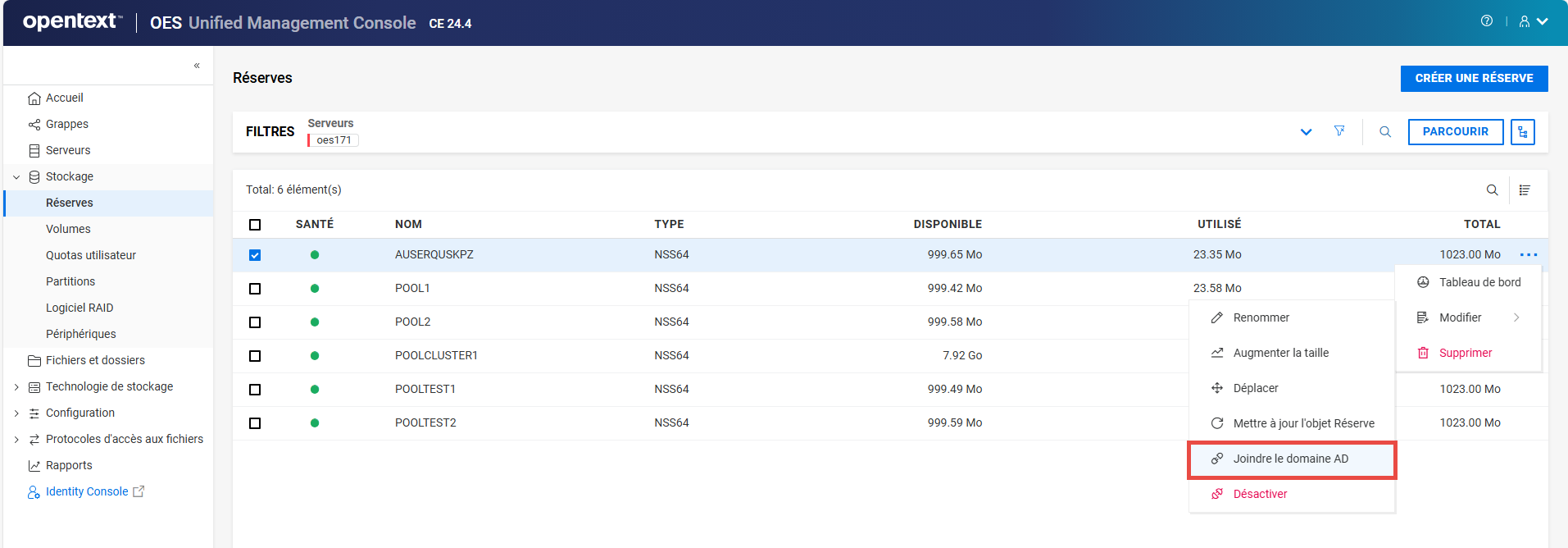Choose Augmenter la taille from menu
Viewport: 1568px width, 548px height.
tap(1280, 354)
